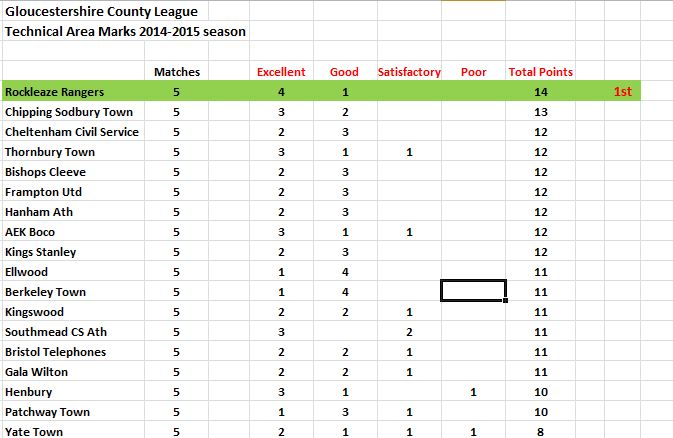The width and height of the screenshot is (673, 438).
Task: Select Ellwood's Good value cell
Action: (x=345, y=272)
